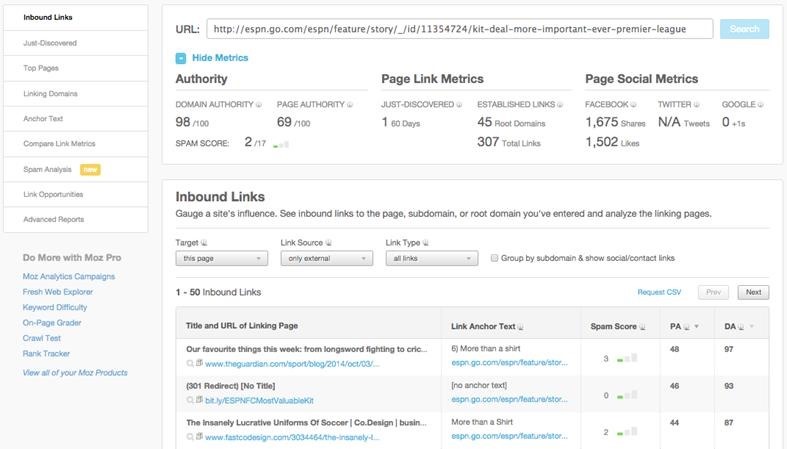Click the page icon beside bit.ly link

(x=199, y=399)
